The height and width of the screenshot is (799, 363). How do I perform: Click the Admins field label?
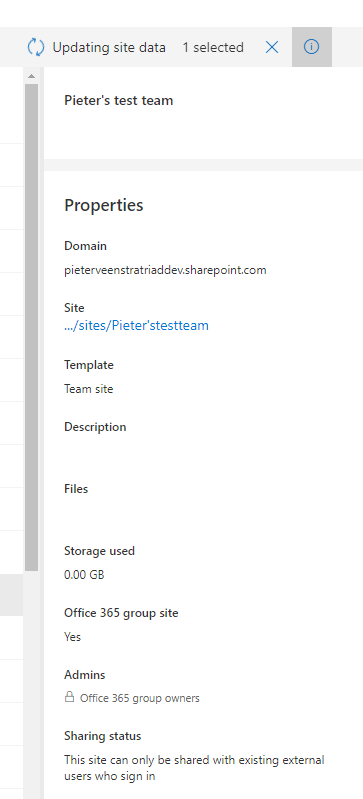pos(85,675)
